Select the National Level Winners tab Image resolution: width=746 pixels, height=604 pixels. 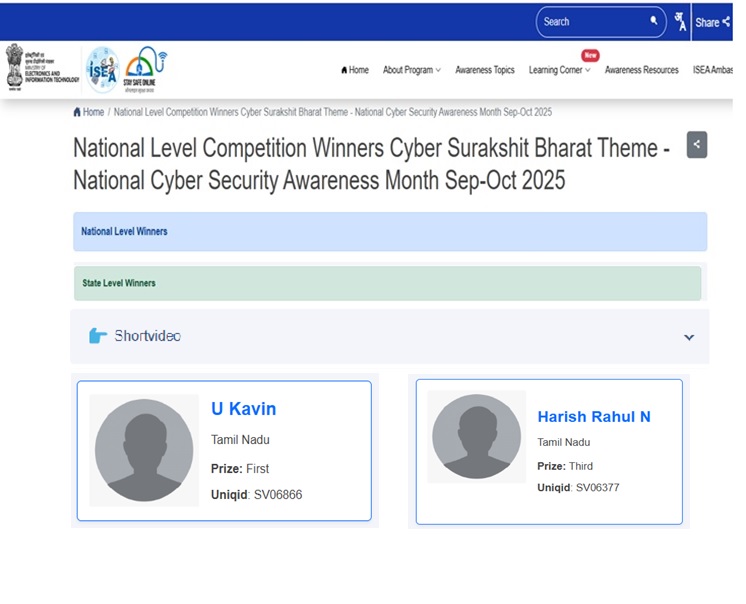[x=390, y=231]
